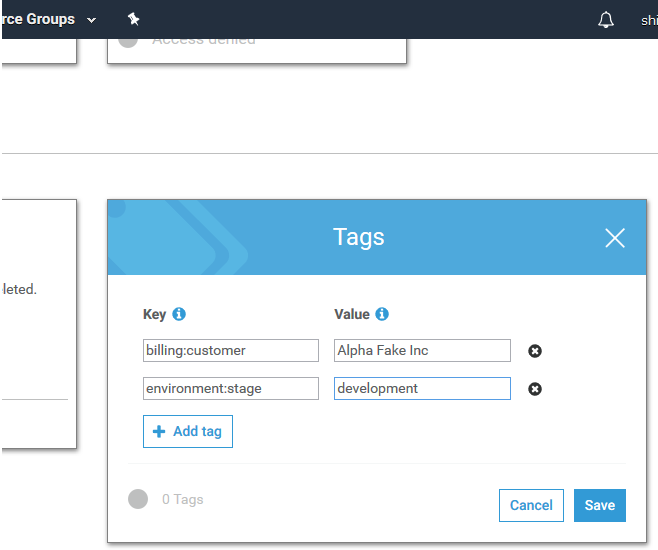
Task: Select the environment:stage key field
Action: (231, 388)
